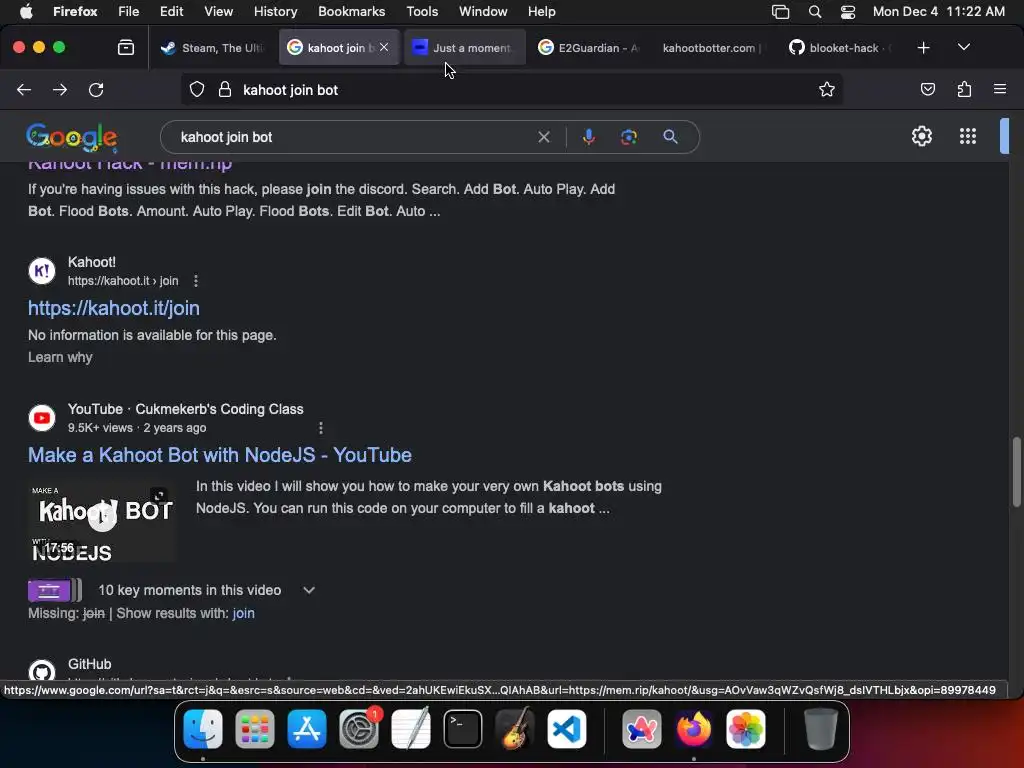
Task: Open a new tab with the plus button
Action: tap(923, 48)
